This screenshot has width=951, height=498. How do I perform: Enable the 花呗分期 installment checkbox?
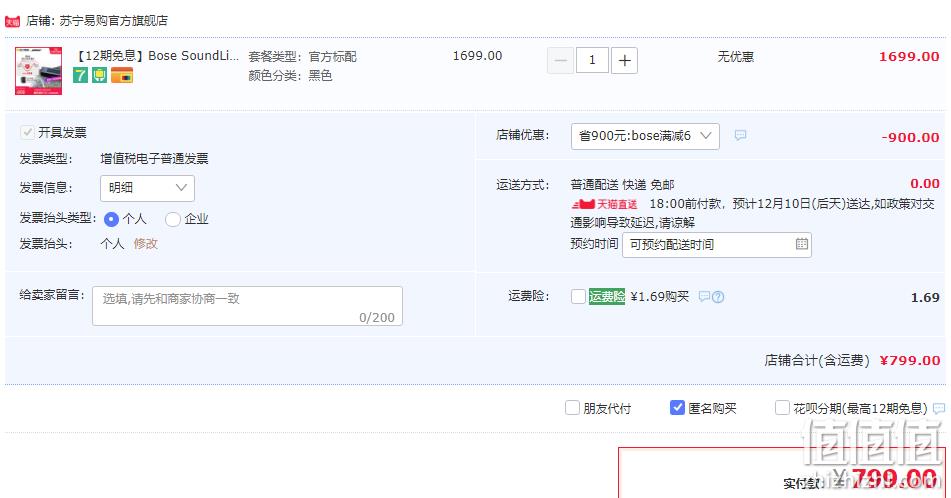(x=782, y=408)
